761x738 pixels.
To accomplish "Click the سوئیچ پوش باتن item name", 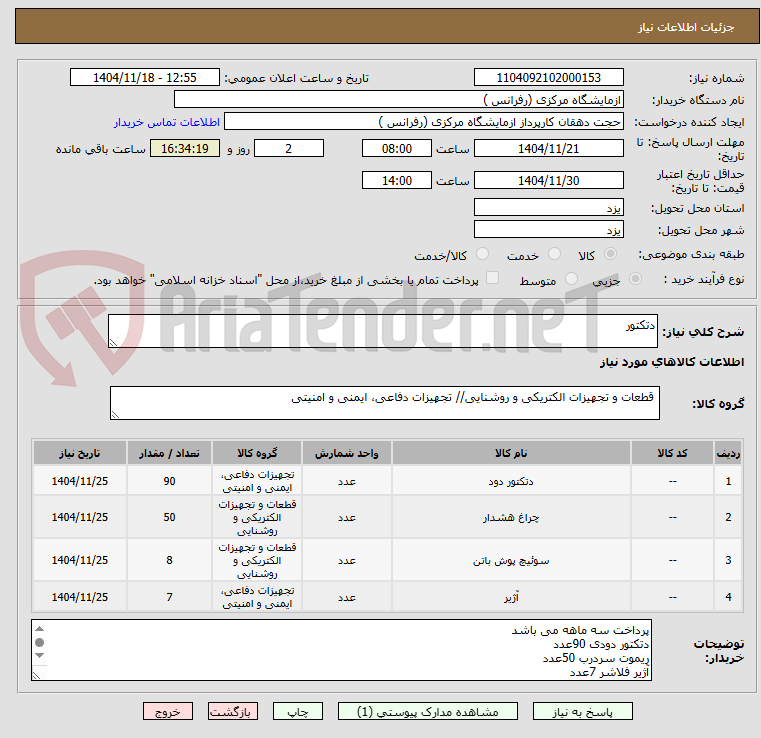I will (511, 561).
